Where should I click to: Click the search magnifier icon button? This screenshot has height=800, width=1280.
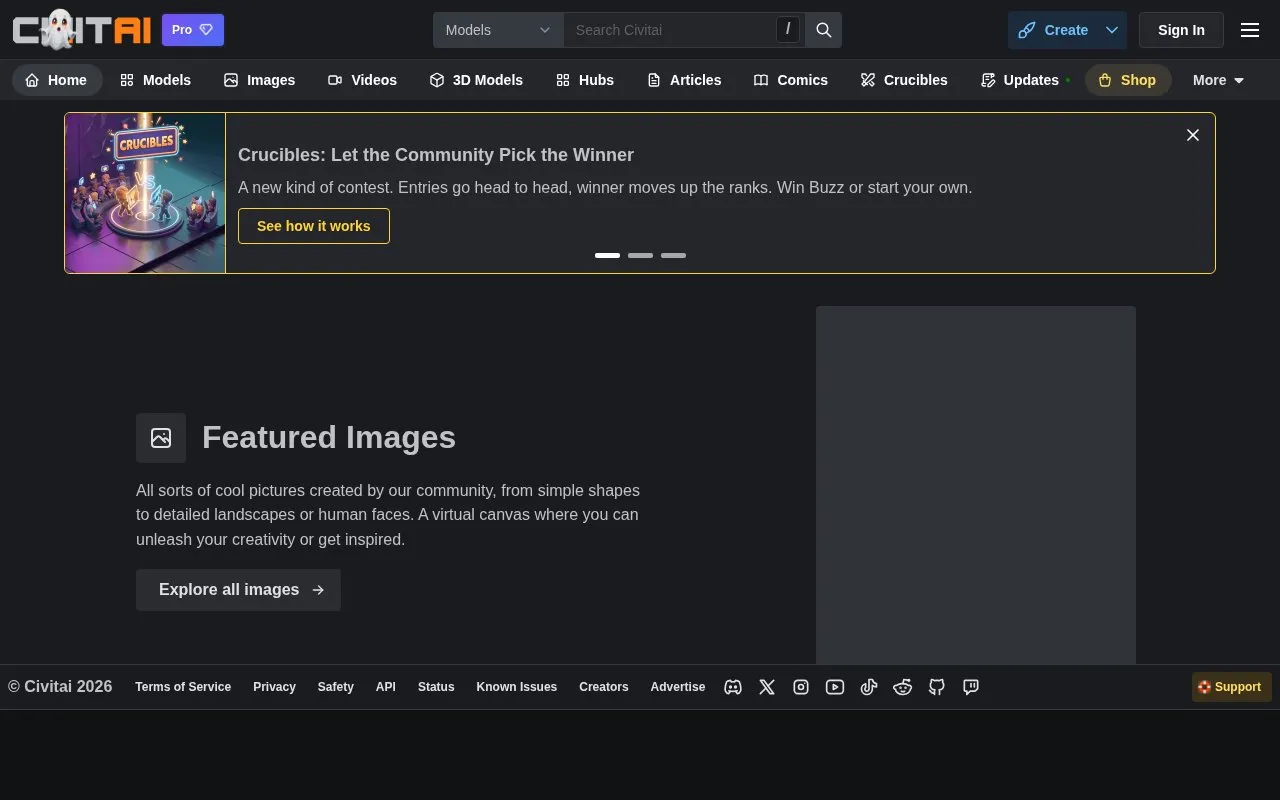(824, 30)
